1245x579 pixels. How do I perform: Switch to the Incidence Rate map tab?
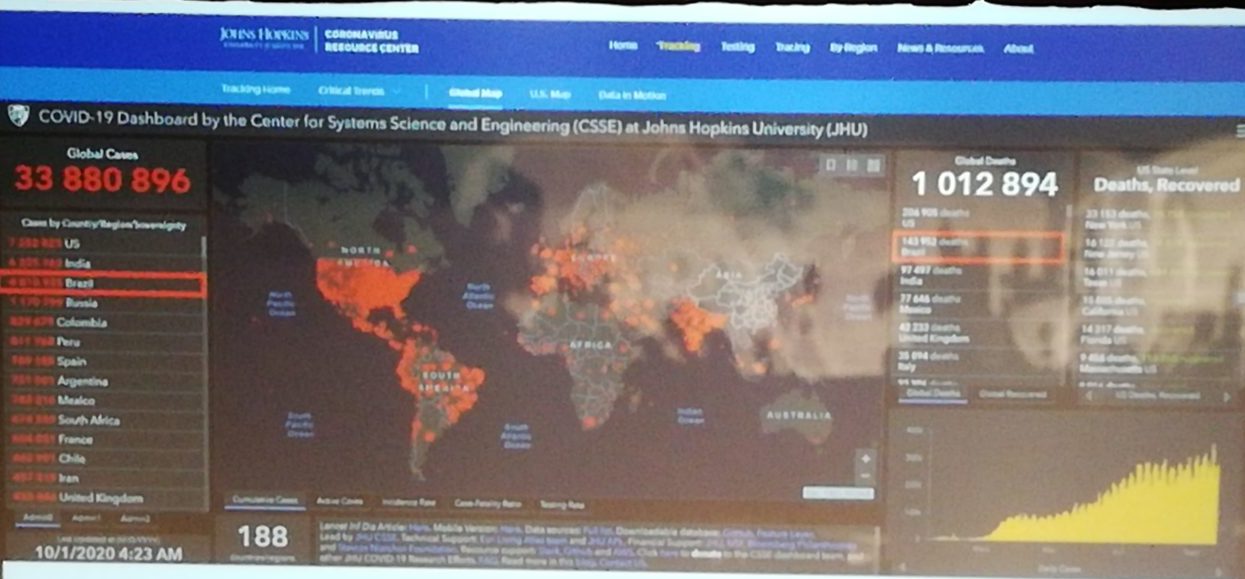410,503
